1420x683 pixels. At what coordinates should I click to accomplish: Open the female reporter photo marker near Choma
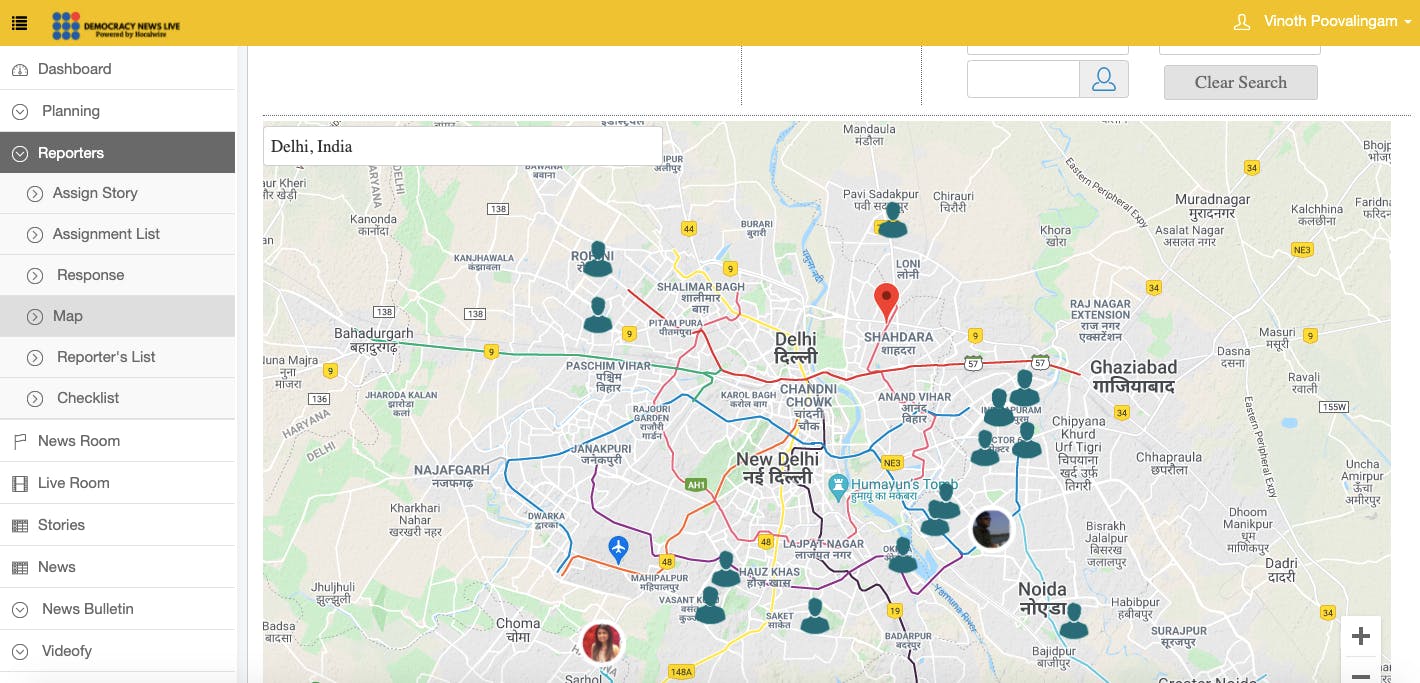pyautogui.click(x=602, y=643)
